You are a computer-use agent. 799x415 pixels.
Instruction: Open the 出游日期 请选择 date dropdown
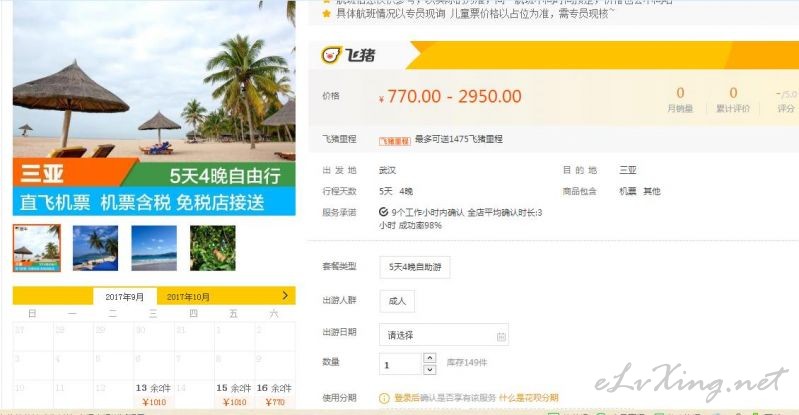coord(444,335)
